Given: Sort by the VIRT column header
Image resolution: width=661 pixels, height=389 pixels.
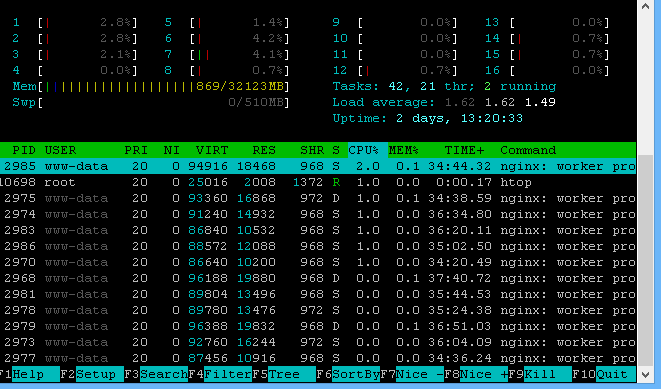Looking at the screenshot, I should pyautogui.click(x=212, y=150).
